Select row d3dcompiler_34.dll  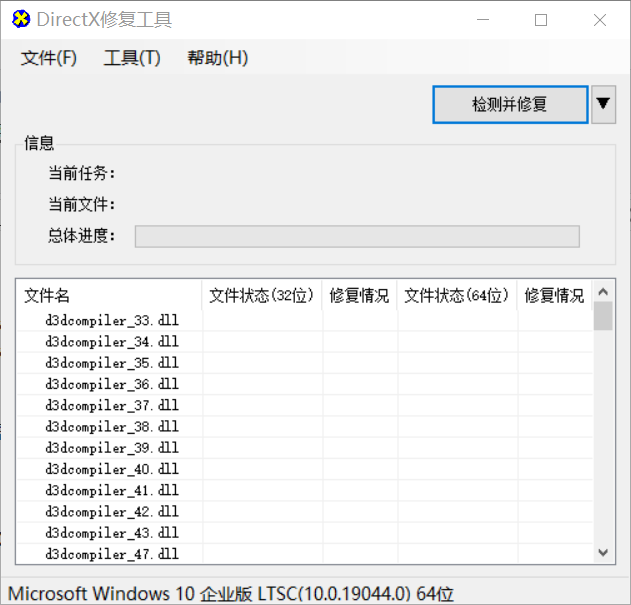click(305, 342)
